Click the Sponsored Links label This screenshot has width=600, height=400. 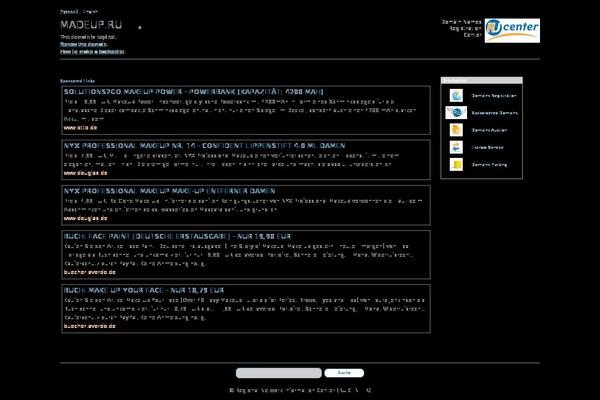(x=77, y=81)
